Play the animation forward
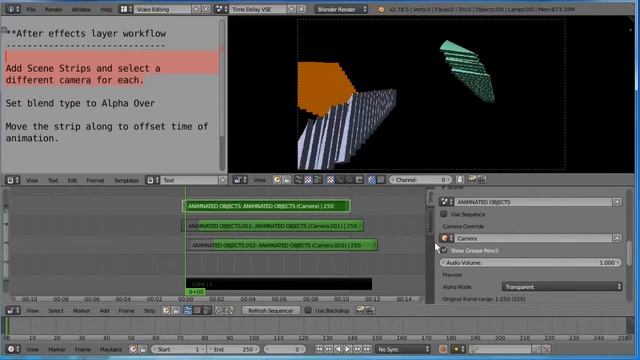640x360 pixels. [348, 349]
